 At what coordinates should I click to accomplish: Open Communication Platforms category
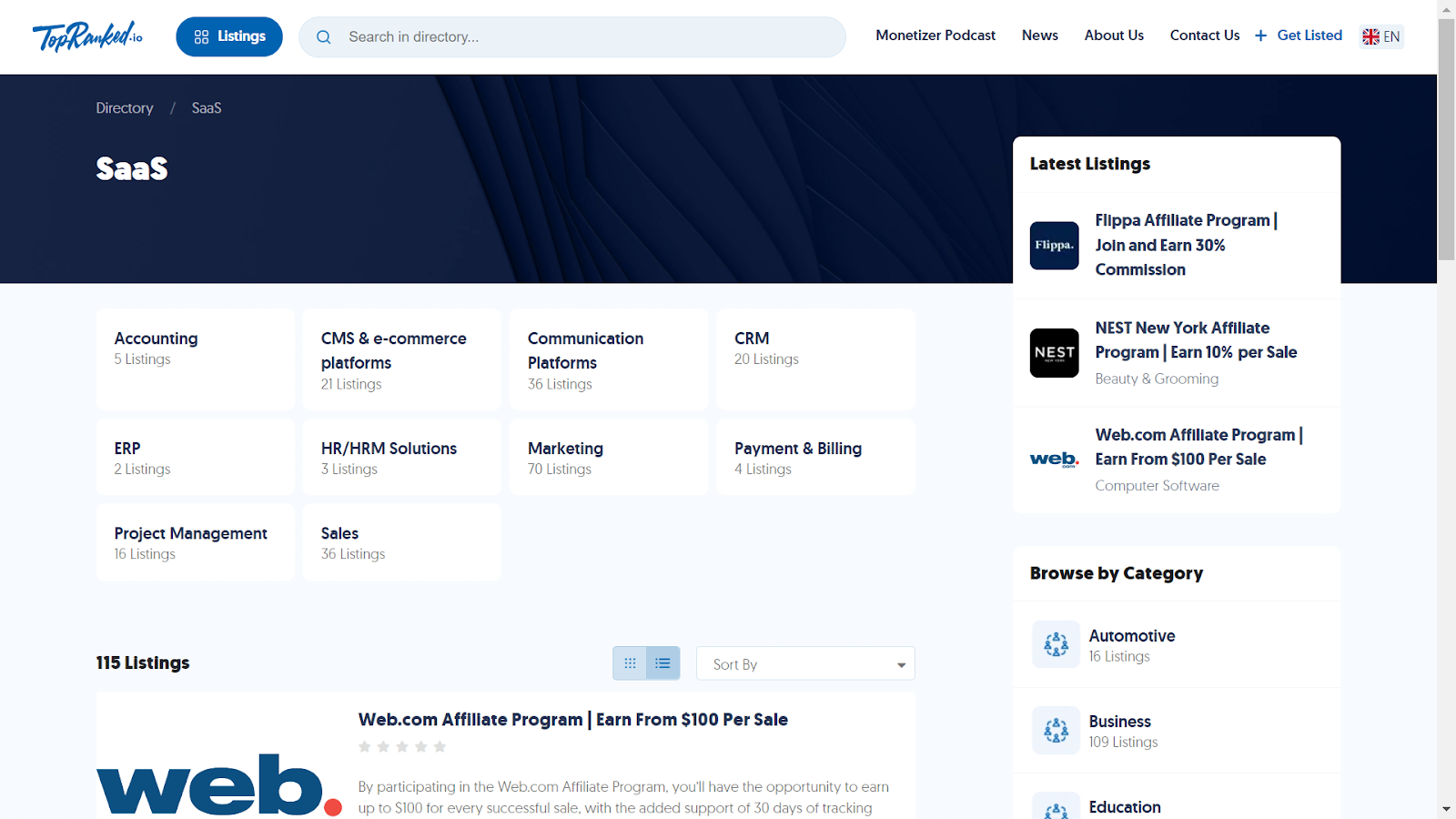(609, 359)
